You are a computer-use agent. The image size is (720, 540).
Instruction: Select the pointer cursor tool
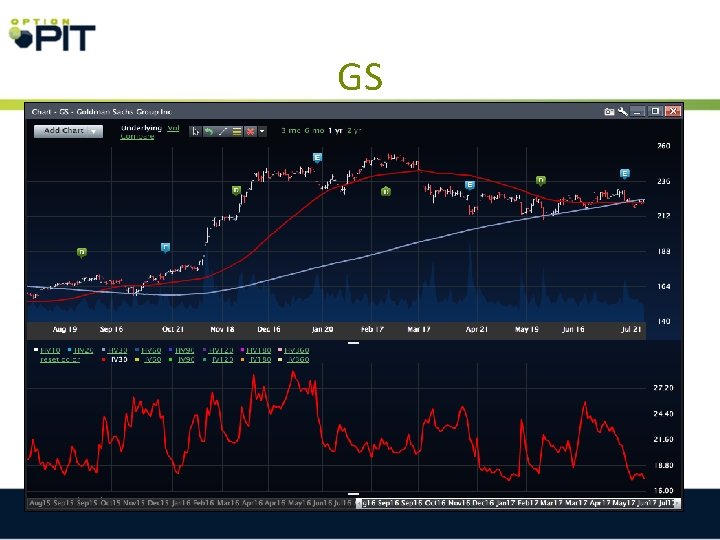pos(195,131)
